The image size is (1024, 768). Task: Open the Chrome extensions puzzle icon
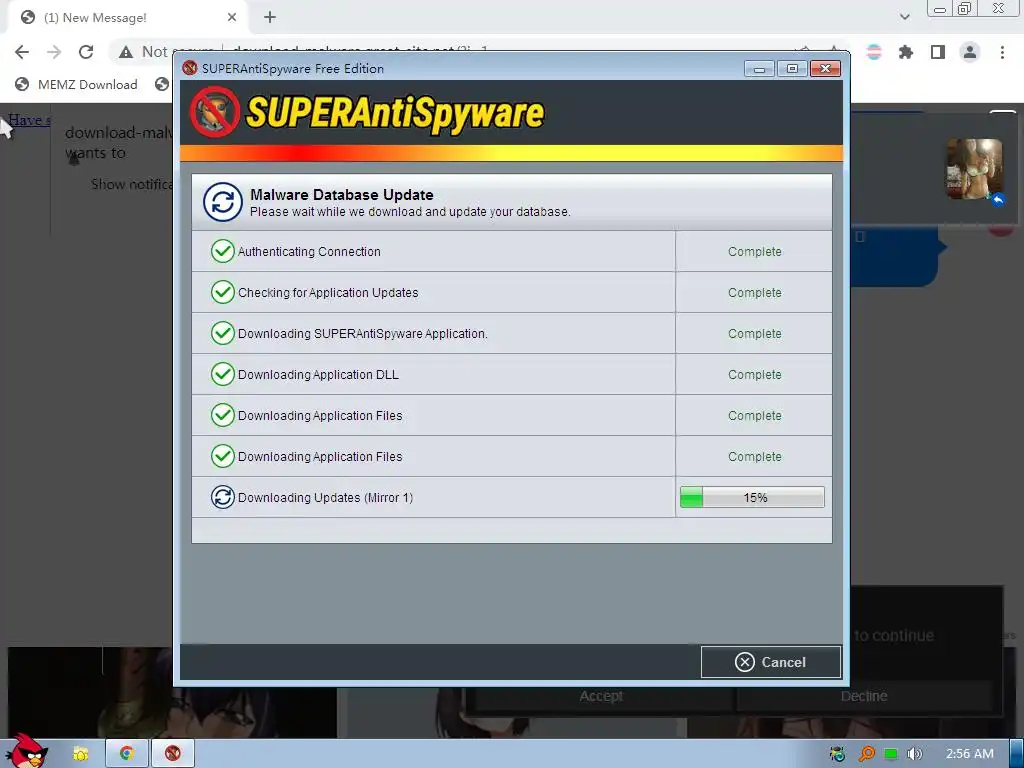(x=906, y=52)
